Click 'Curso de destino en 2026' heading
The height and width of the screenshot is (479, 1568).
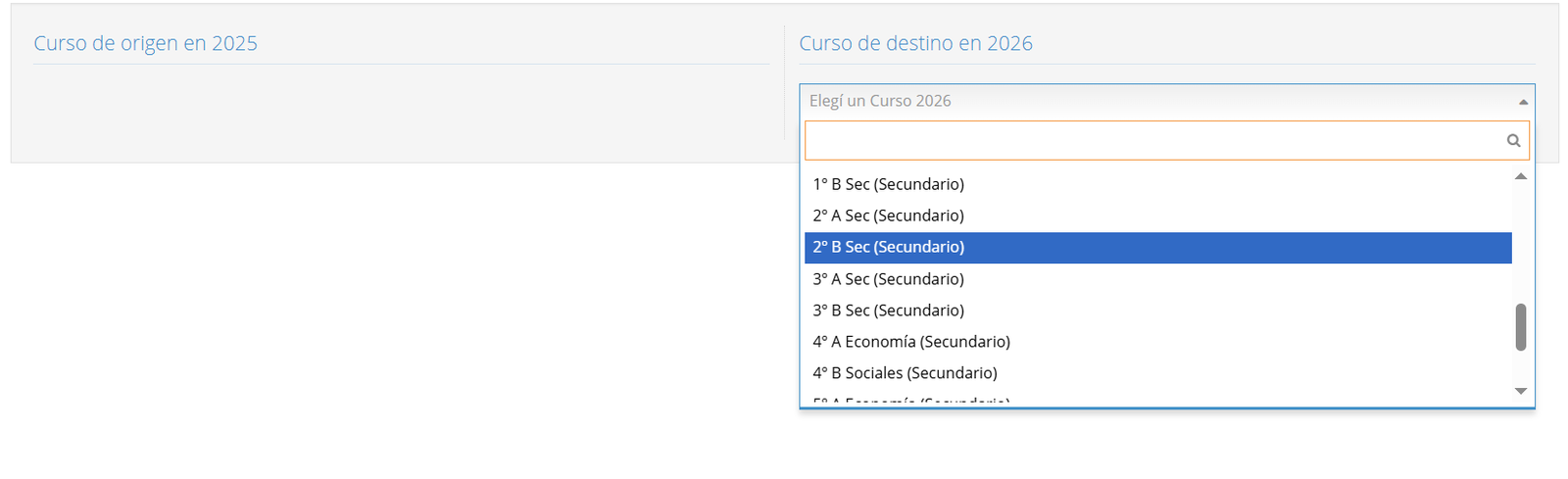point(915,43)
